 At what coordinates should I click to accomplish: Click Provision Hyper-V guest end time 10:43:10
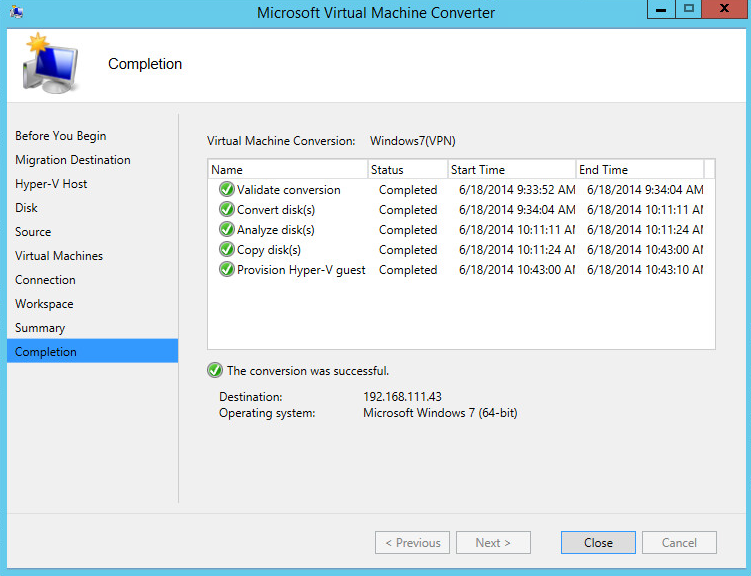[645, 270]
